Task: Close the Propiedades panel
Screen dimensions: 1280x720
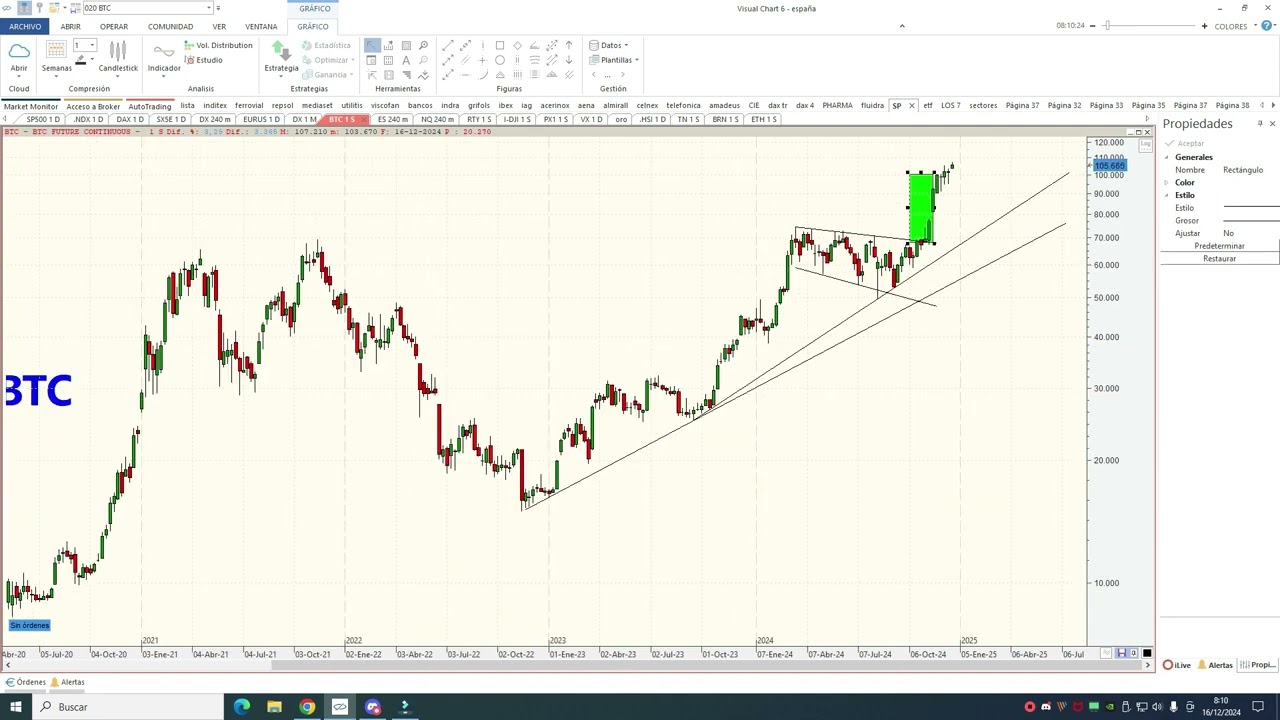Action: [x=1272, y=124]
